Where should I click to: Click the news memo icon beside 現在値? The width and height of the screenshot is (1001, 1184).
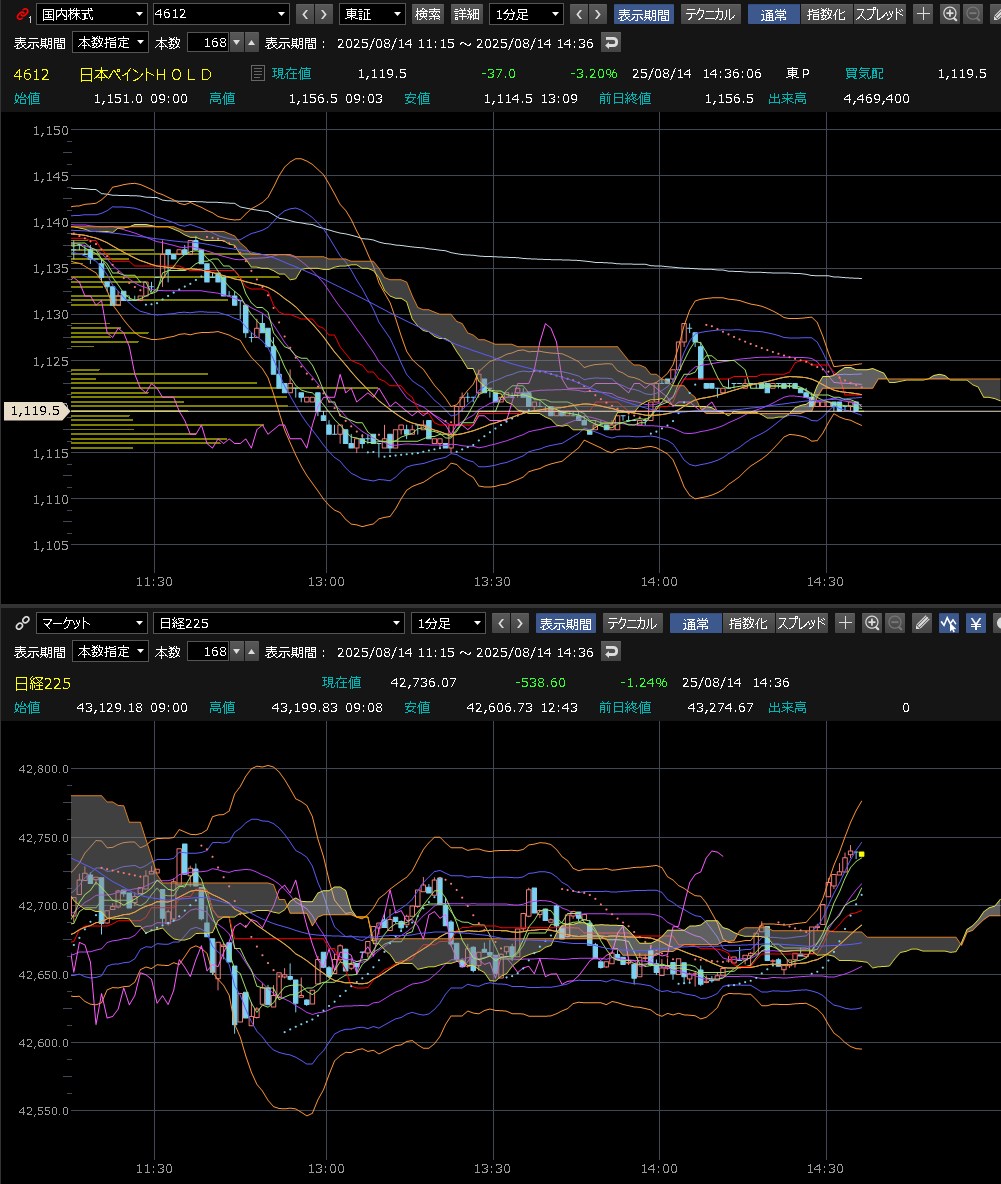point(257,73)
